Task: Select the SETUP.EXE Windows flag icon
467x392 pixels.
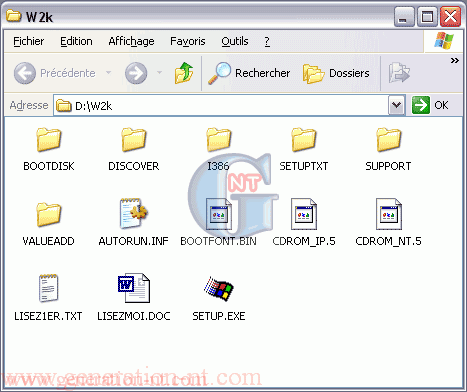Action: (x=219, y=289)
